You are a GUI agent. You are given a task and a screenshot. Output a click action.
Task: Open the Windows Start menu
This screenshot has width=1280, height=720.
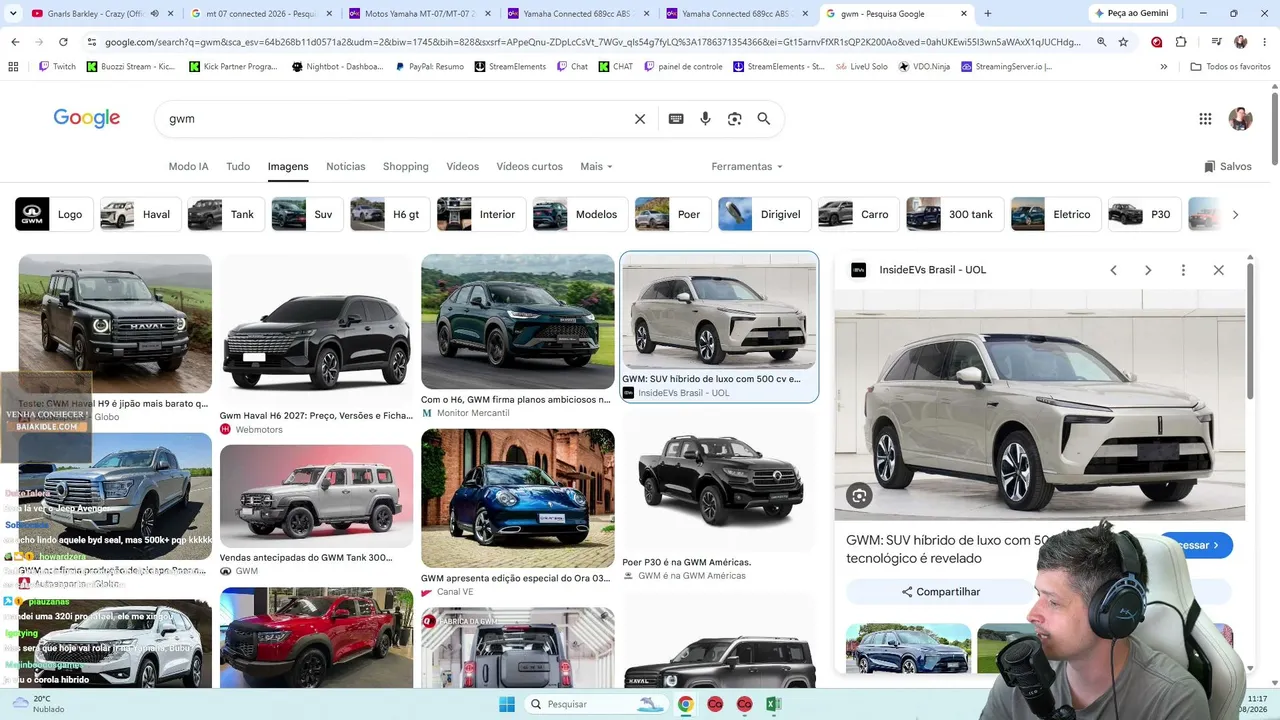[506, 704]
